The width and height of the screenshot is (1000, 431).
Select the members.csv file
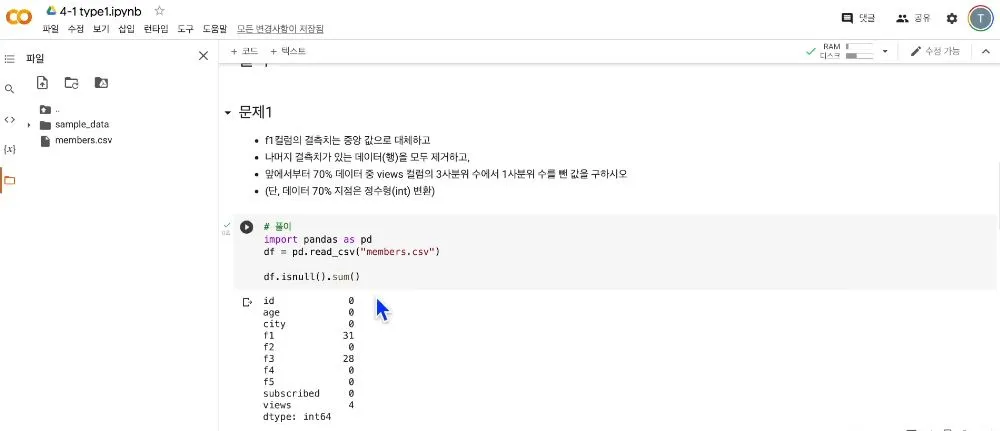[84, 140]
